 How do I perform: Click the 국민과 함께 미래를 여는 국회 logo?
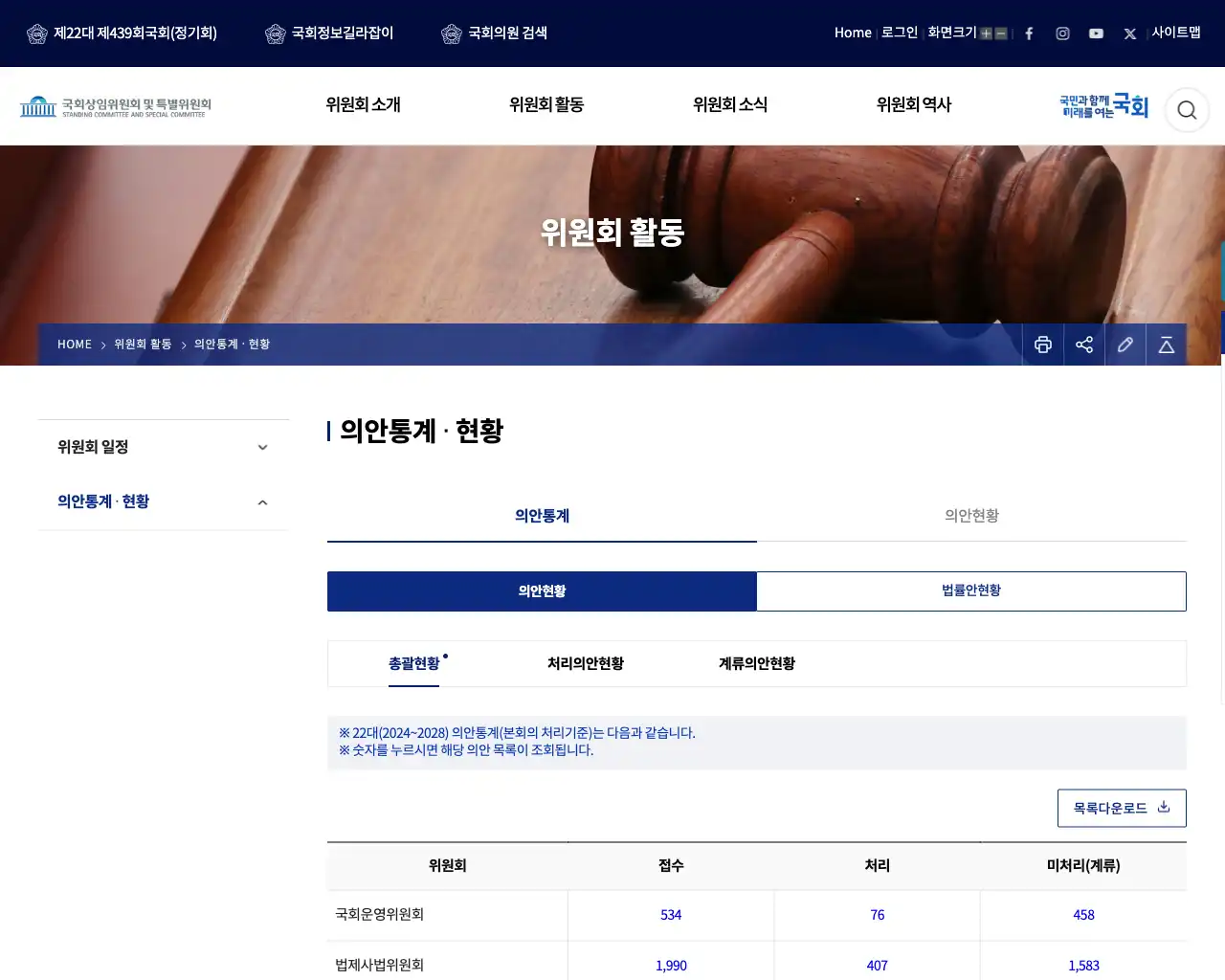tap(1103, 106)
